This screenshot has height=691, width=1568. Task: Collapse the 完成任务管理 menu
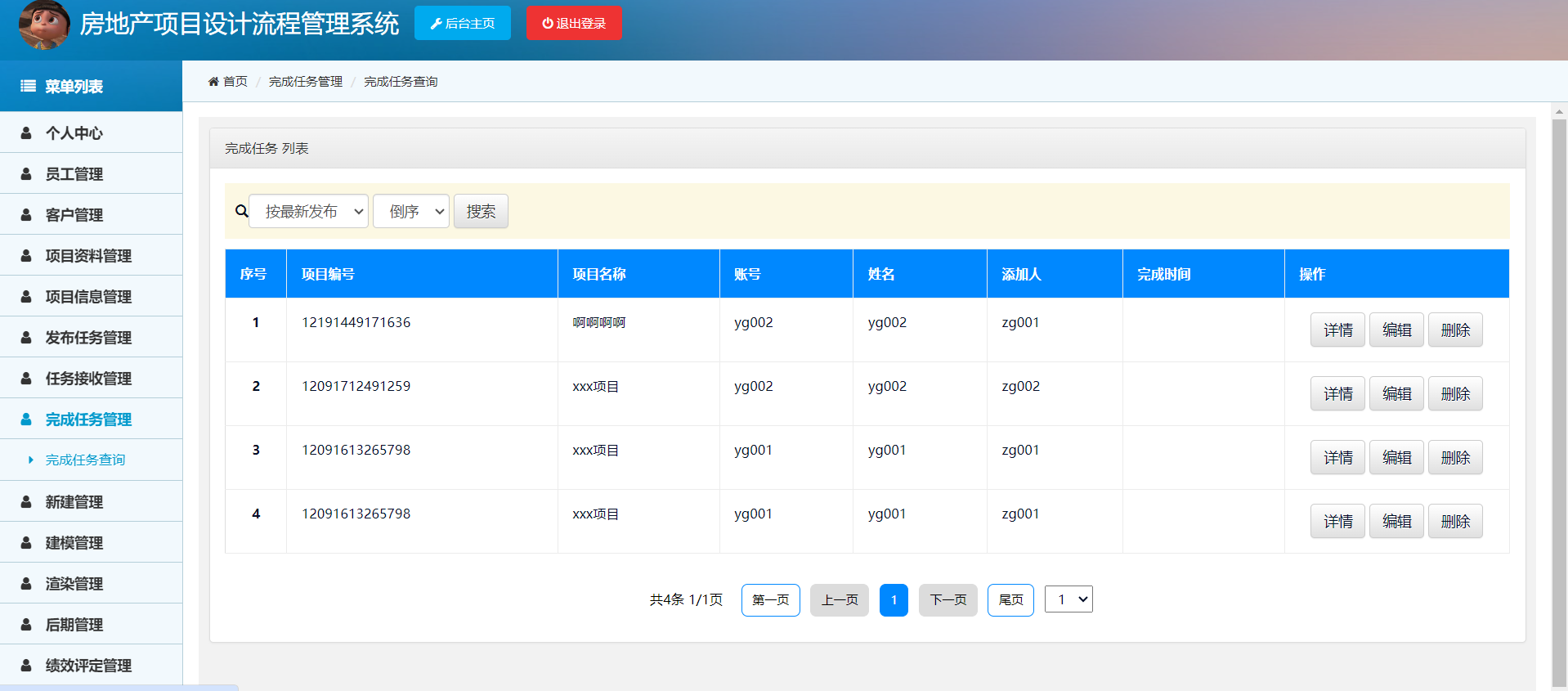[91, 419]
